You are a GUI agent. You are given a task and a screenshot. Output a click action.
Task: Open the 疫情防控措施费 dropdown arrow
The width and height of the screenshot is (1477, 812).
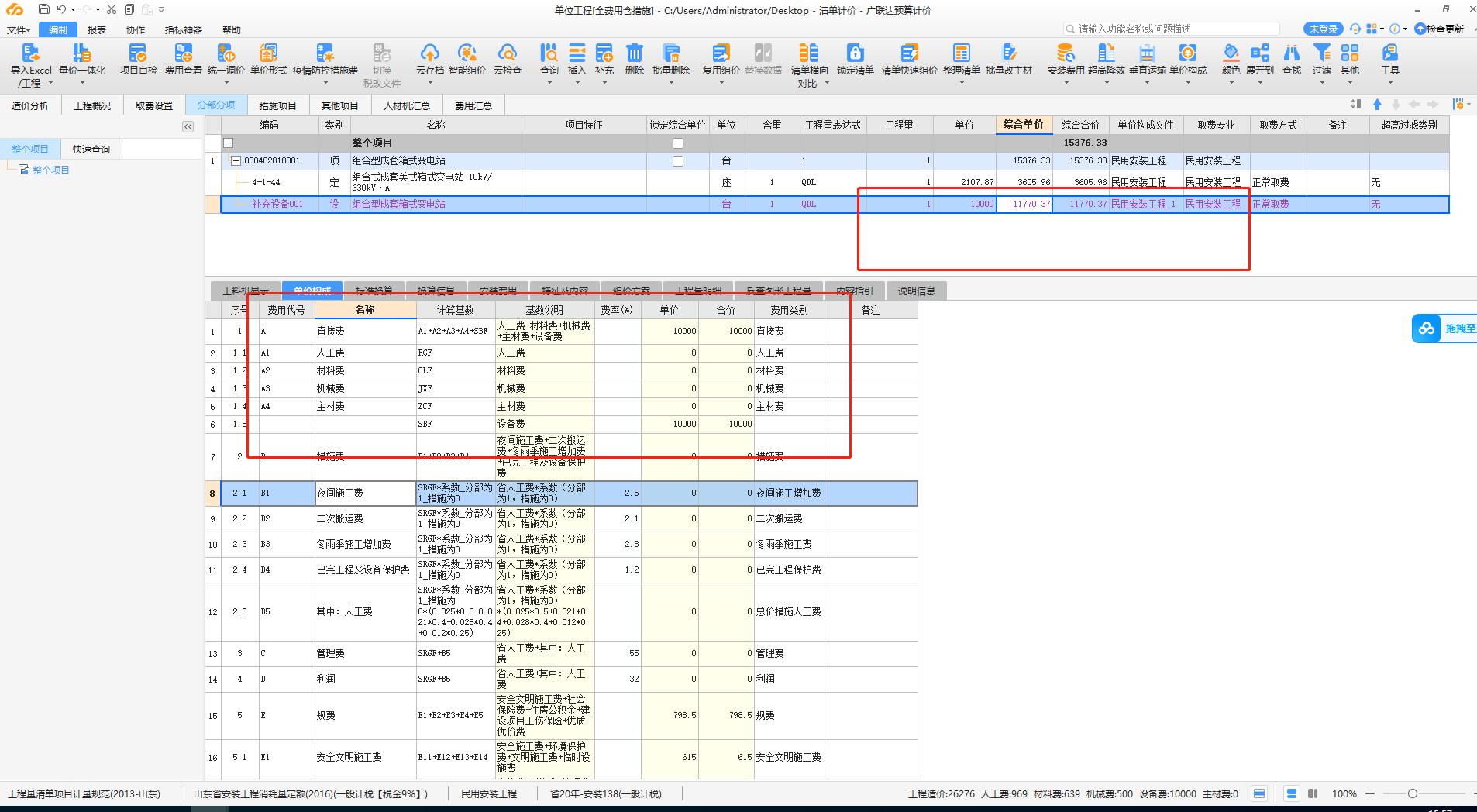(x=325, y=83)
